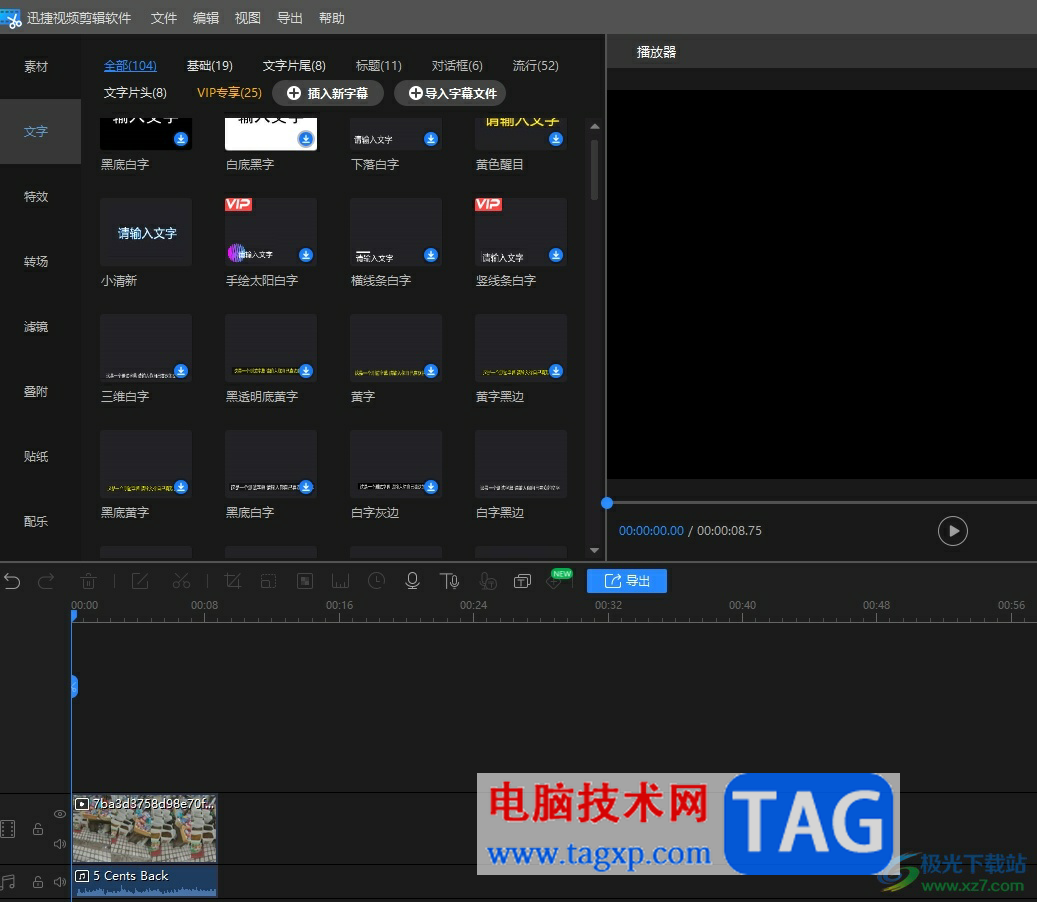
Task: Open the 视图 menu
Action: (247, 18)
